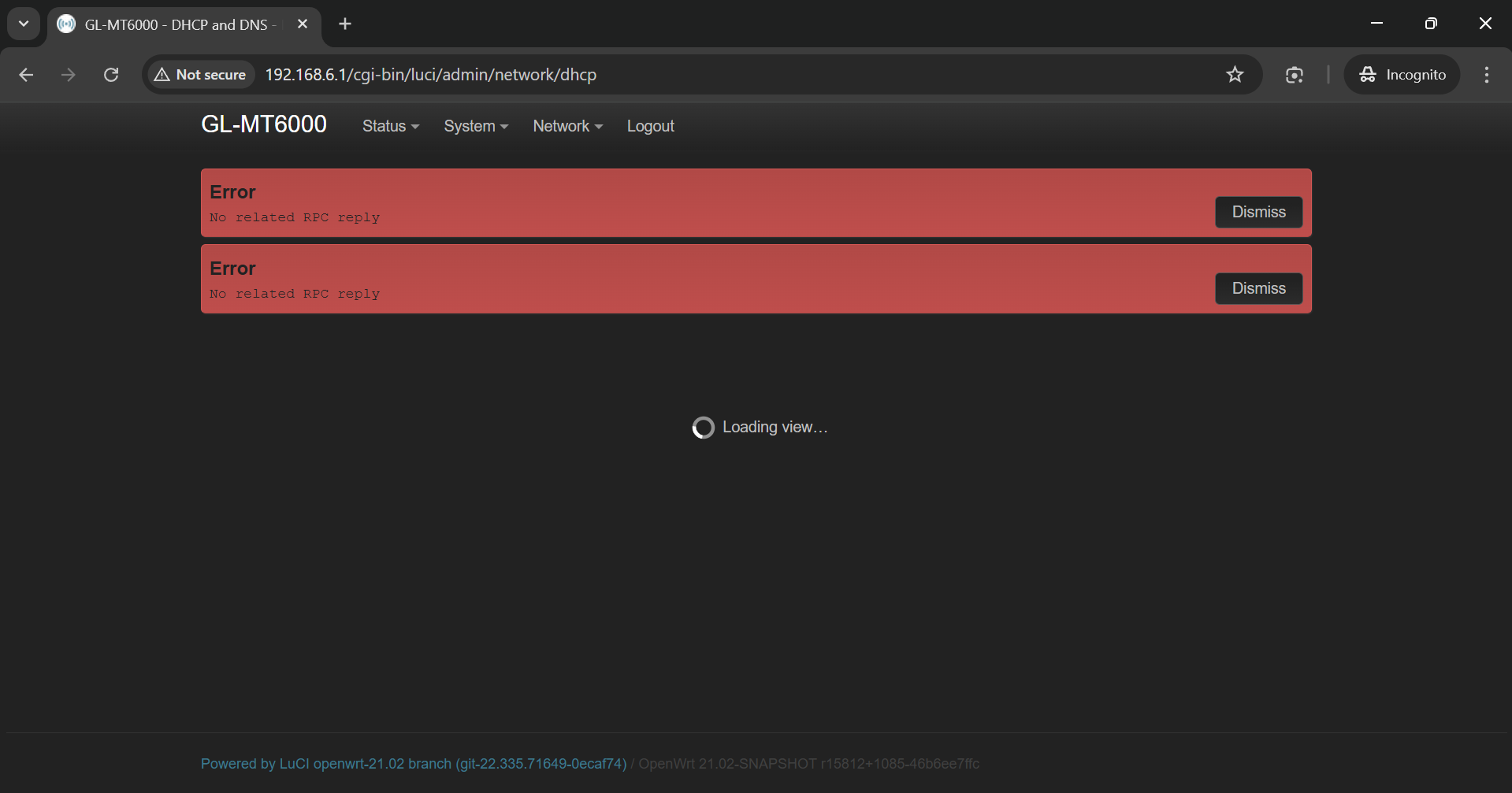Open the Powered by LuCI footer link
Image resolution: width=1512 pixels, height=793 pixels.
[x=414, y=764]
